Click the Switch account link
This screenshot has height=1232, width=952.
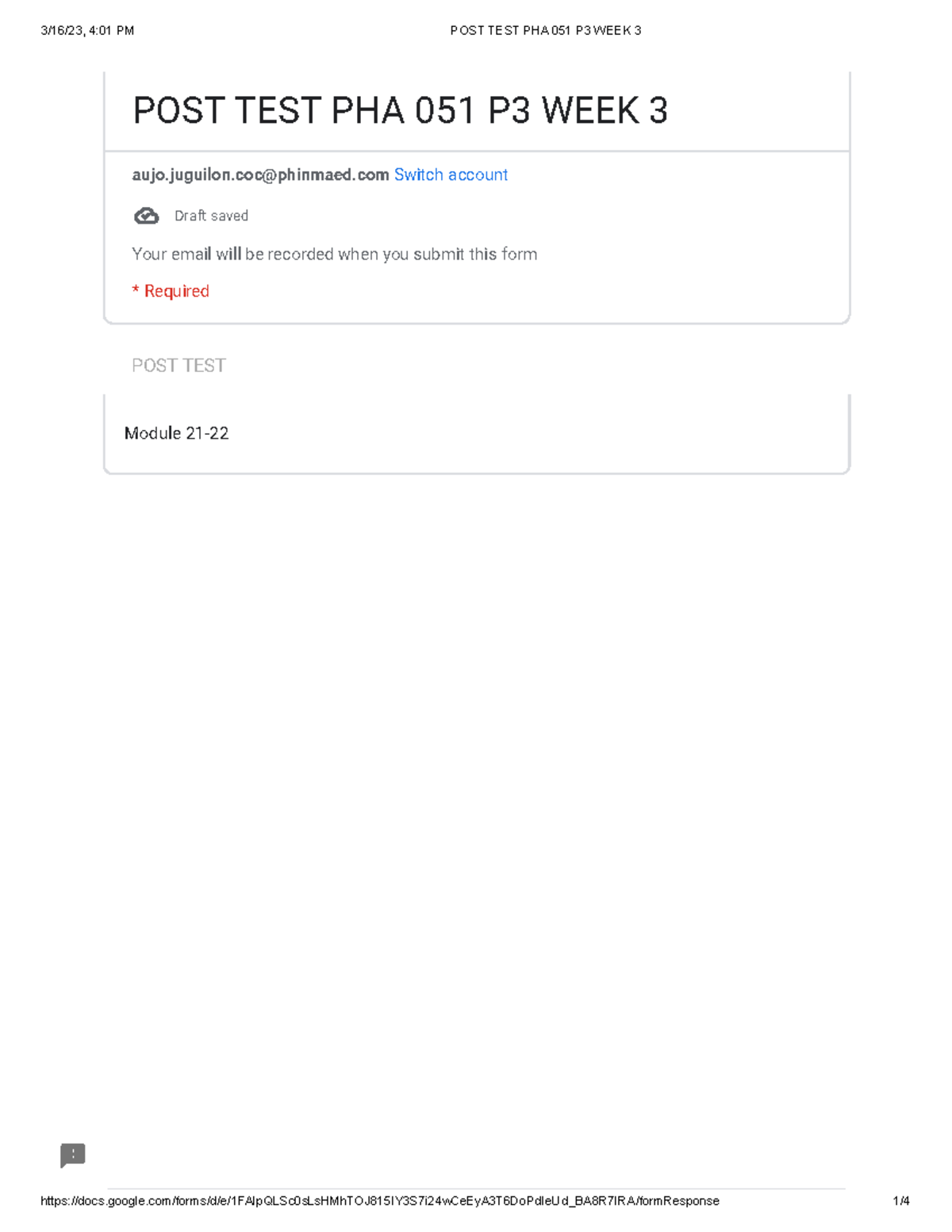point(451,175)
